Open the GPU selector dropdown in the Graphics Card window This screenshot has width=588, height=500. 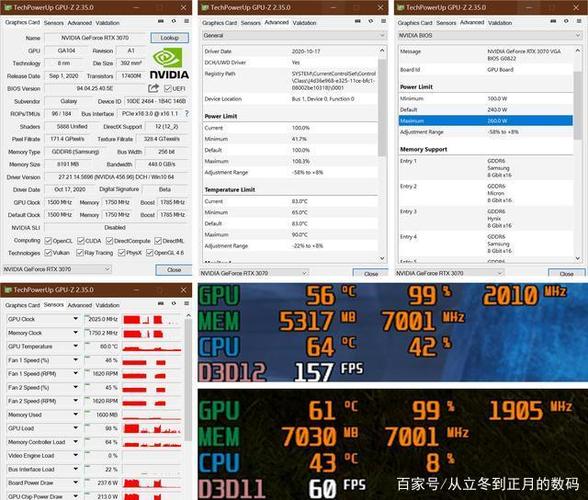coord(57,269)
